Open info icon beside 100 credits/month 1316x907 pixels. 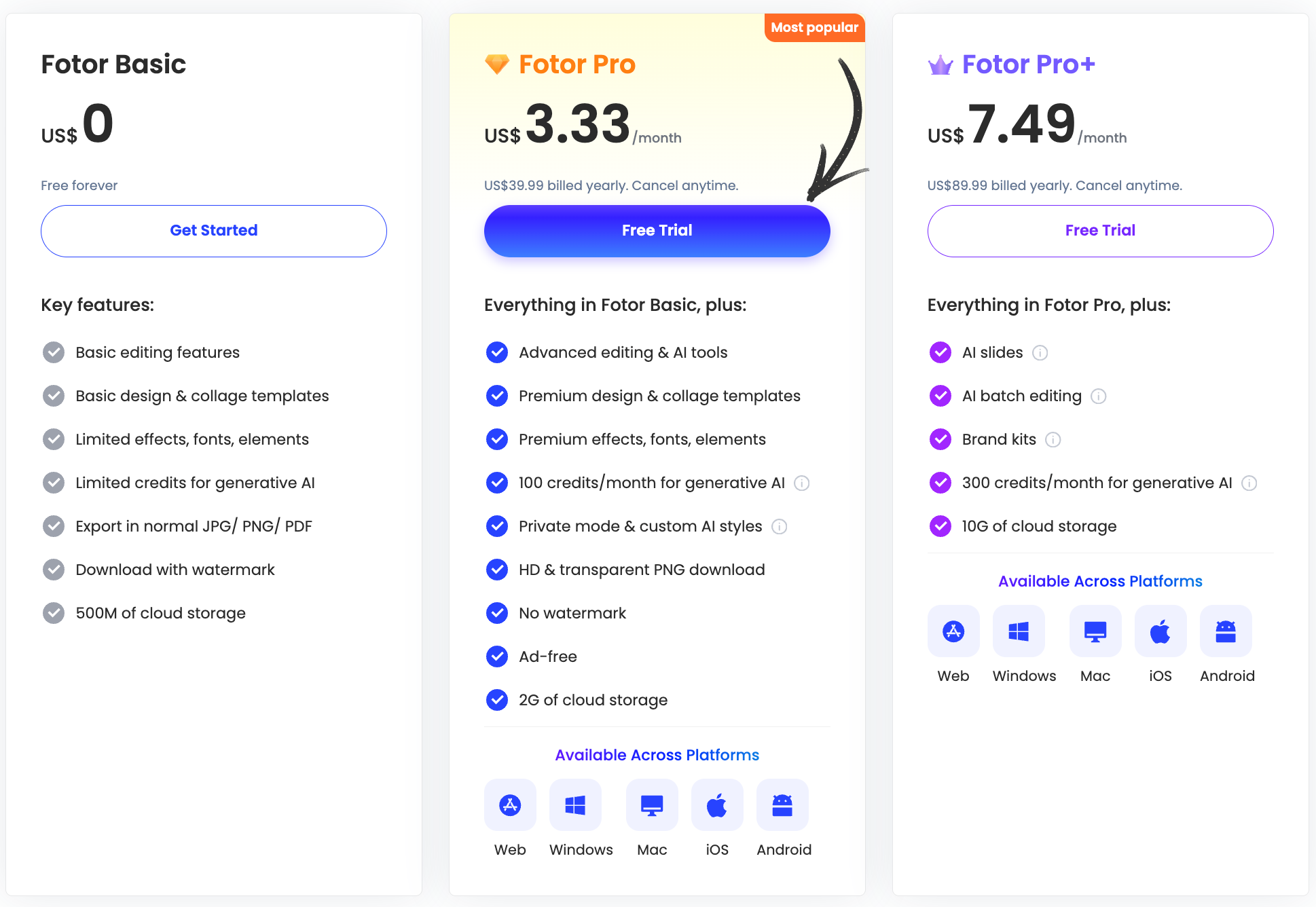[802, 483]
